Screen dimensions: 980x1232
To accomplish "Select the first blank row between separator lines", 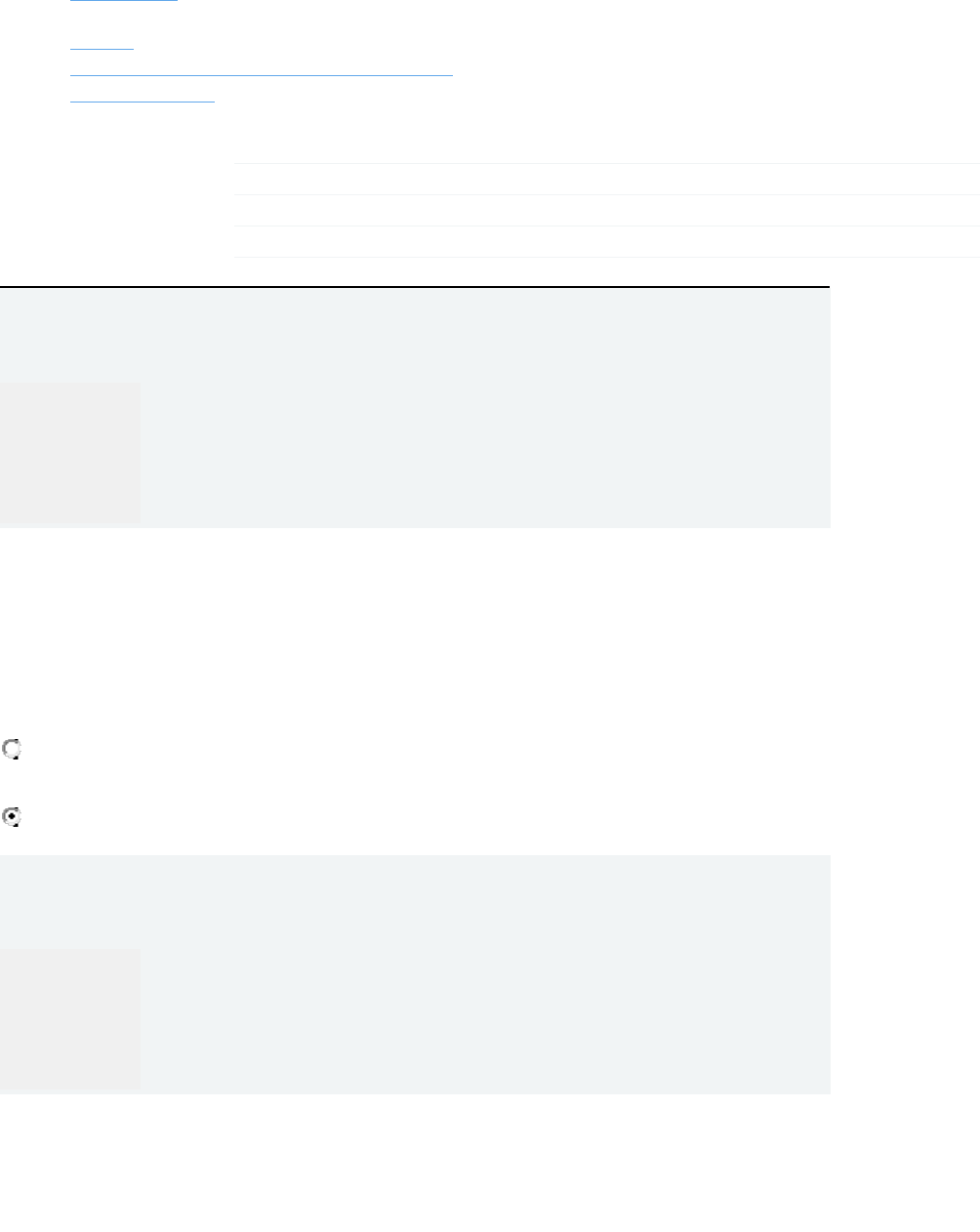I will coord(606,180).
